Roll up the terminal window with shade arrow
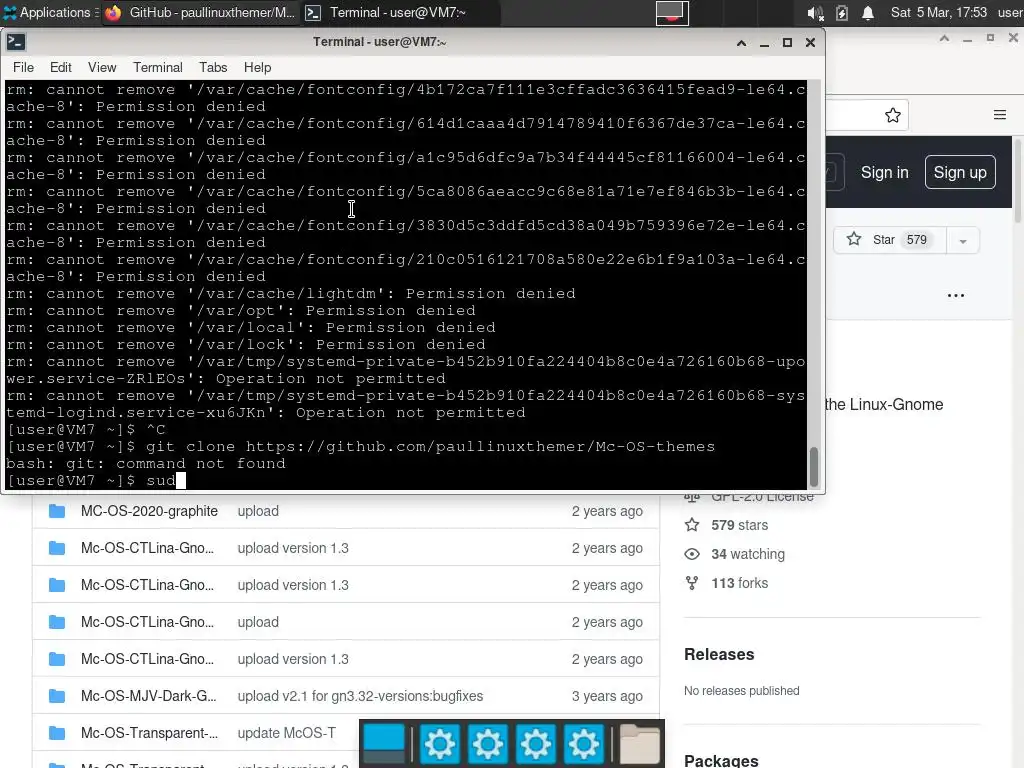Image resolution: width=1024 pixels, height=768 pixels. 741,42
